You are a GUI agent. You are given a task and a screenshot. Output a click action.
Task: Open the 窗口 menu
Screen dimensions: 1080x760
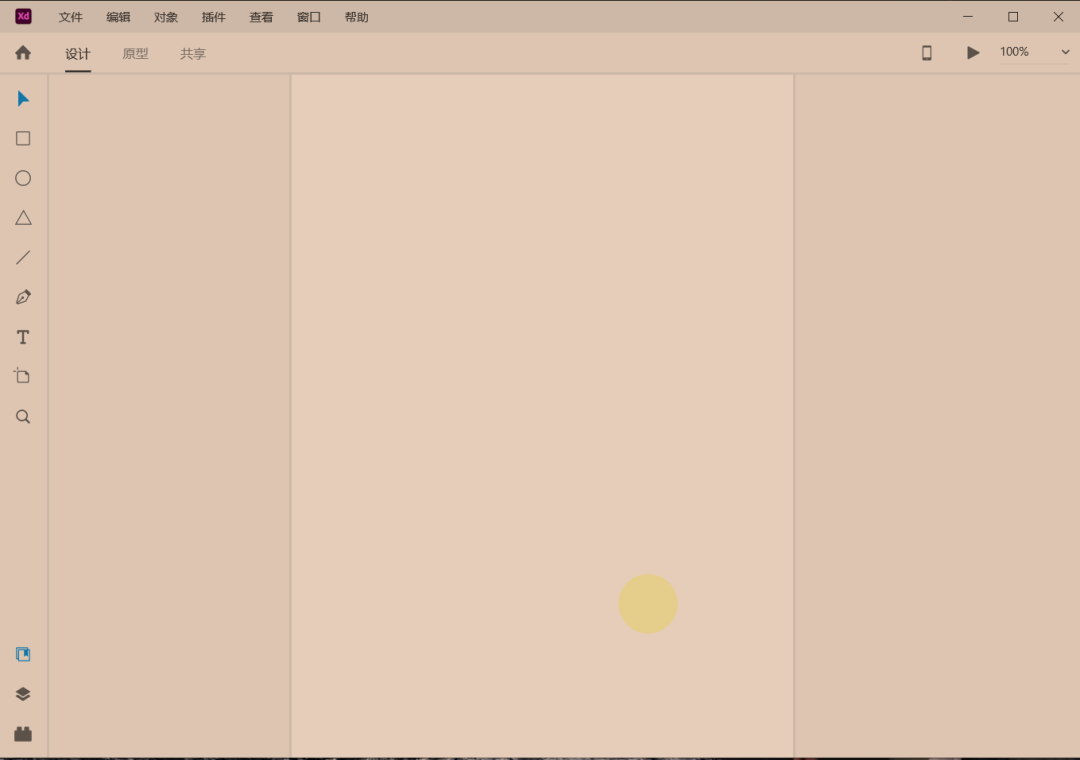point(309,17)
